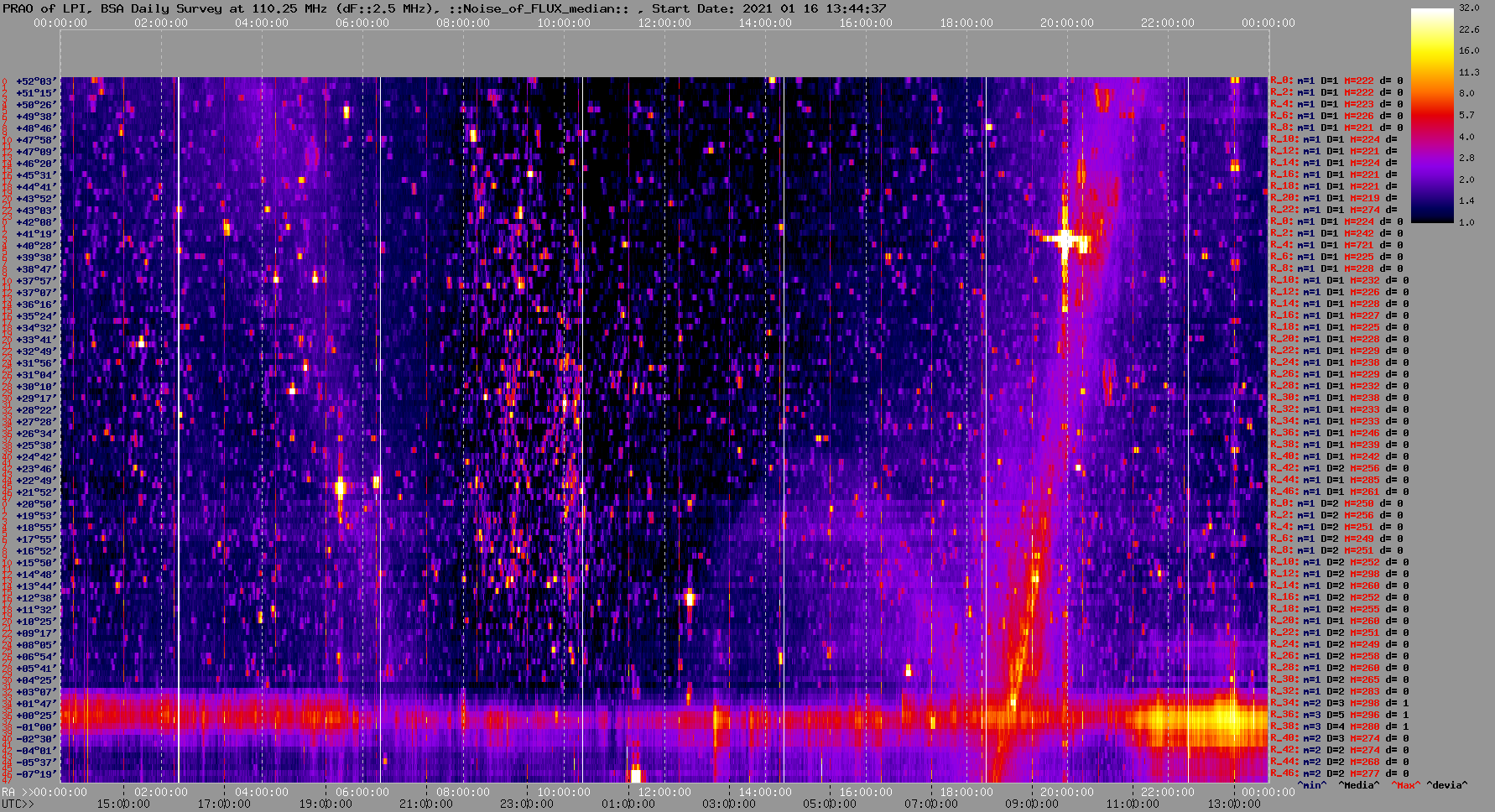Click the +18°55' declination label
This screenshot has height=812, width=1495.
[x=35, y=528]
